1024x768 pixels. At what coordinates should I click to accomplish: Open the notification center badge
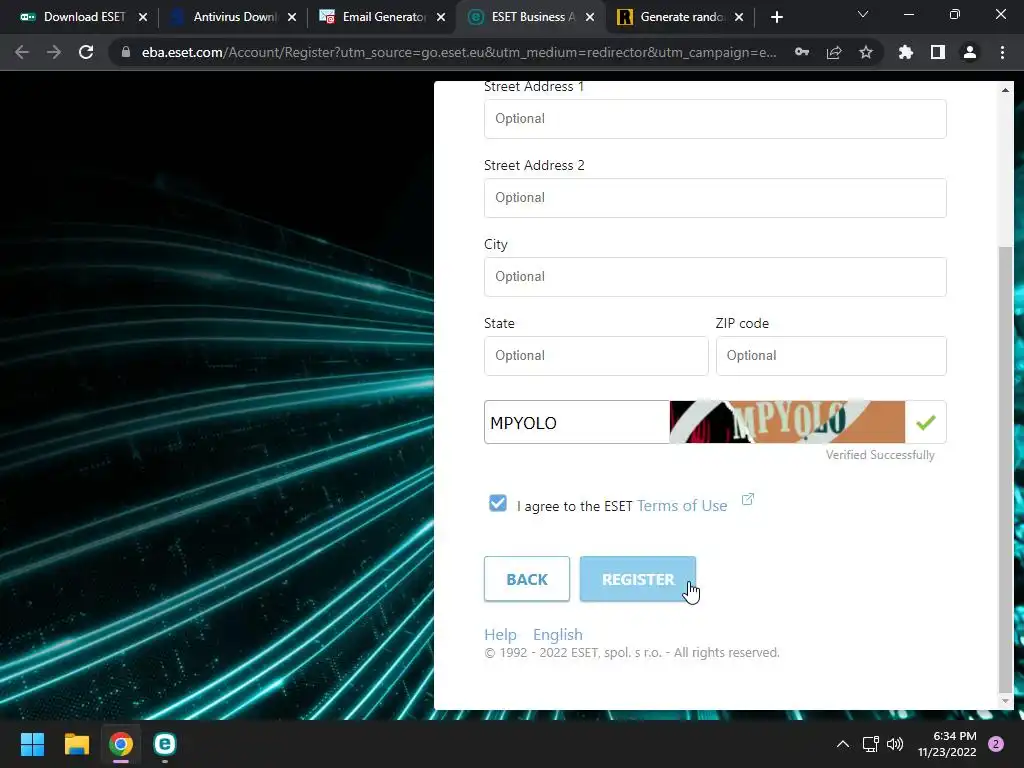coord(996,744)
